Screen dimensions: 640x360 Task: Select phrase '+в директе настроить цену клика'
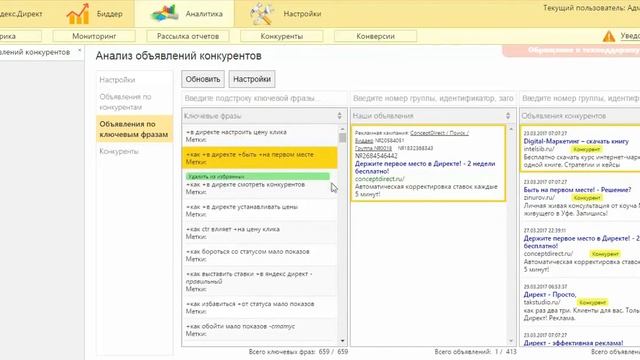click(260, 136)
